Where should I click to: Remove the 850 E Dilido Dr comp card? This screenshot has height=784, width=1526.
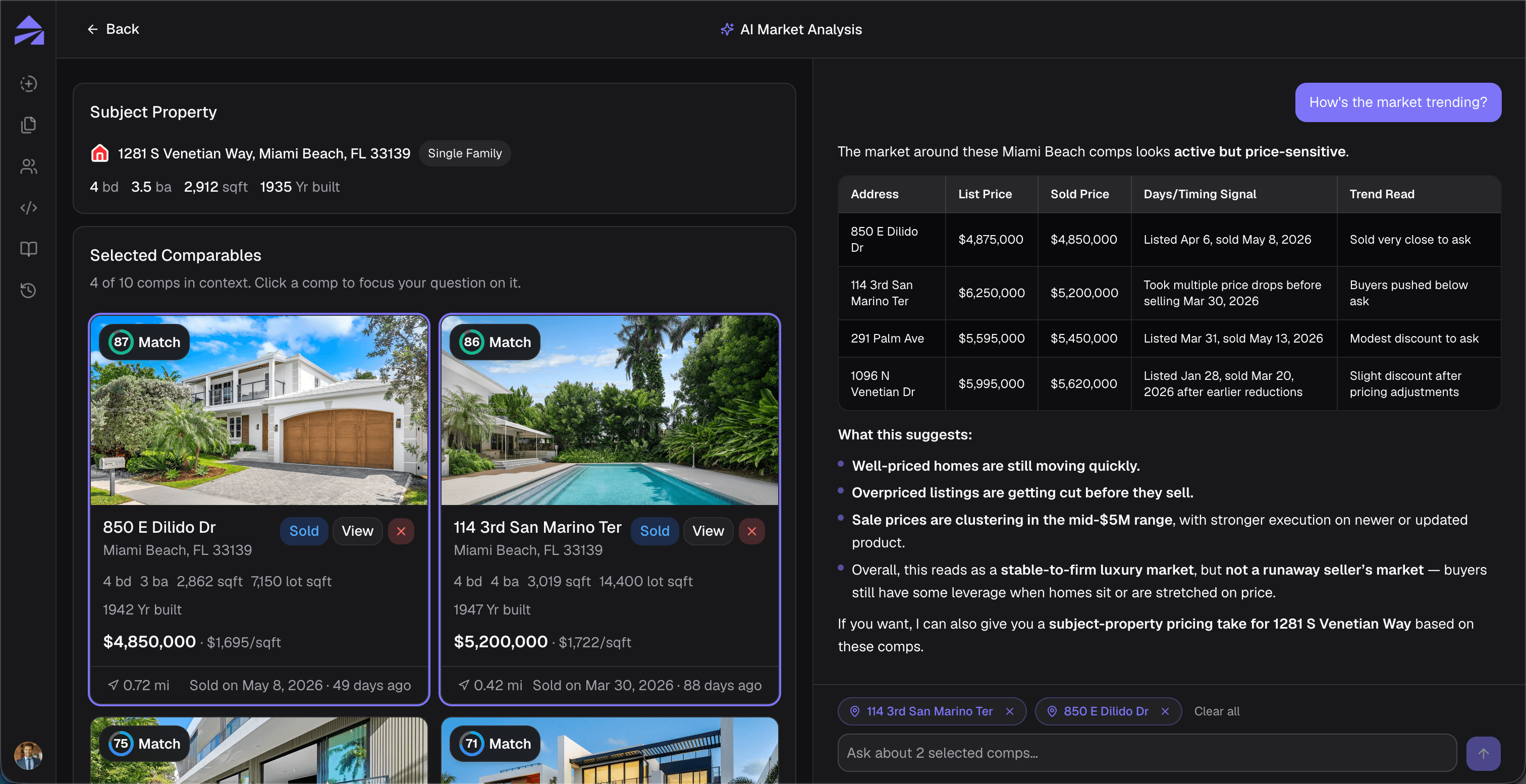coord(401,531)
